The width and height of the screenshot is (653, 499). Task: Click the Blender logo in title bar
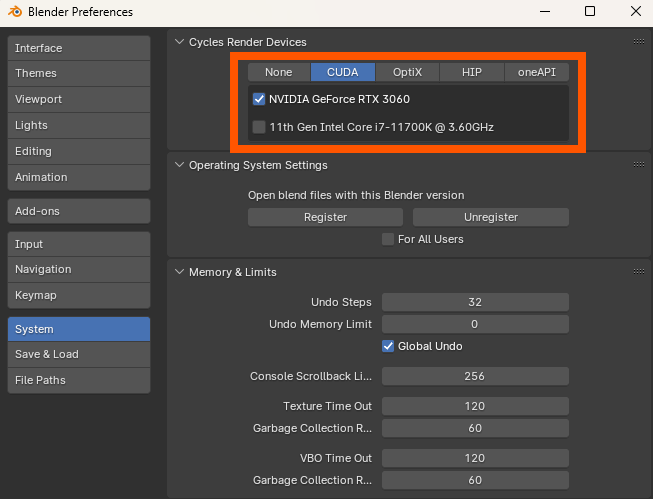[x=13, y=12]
